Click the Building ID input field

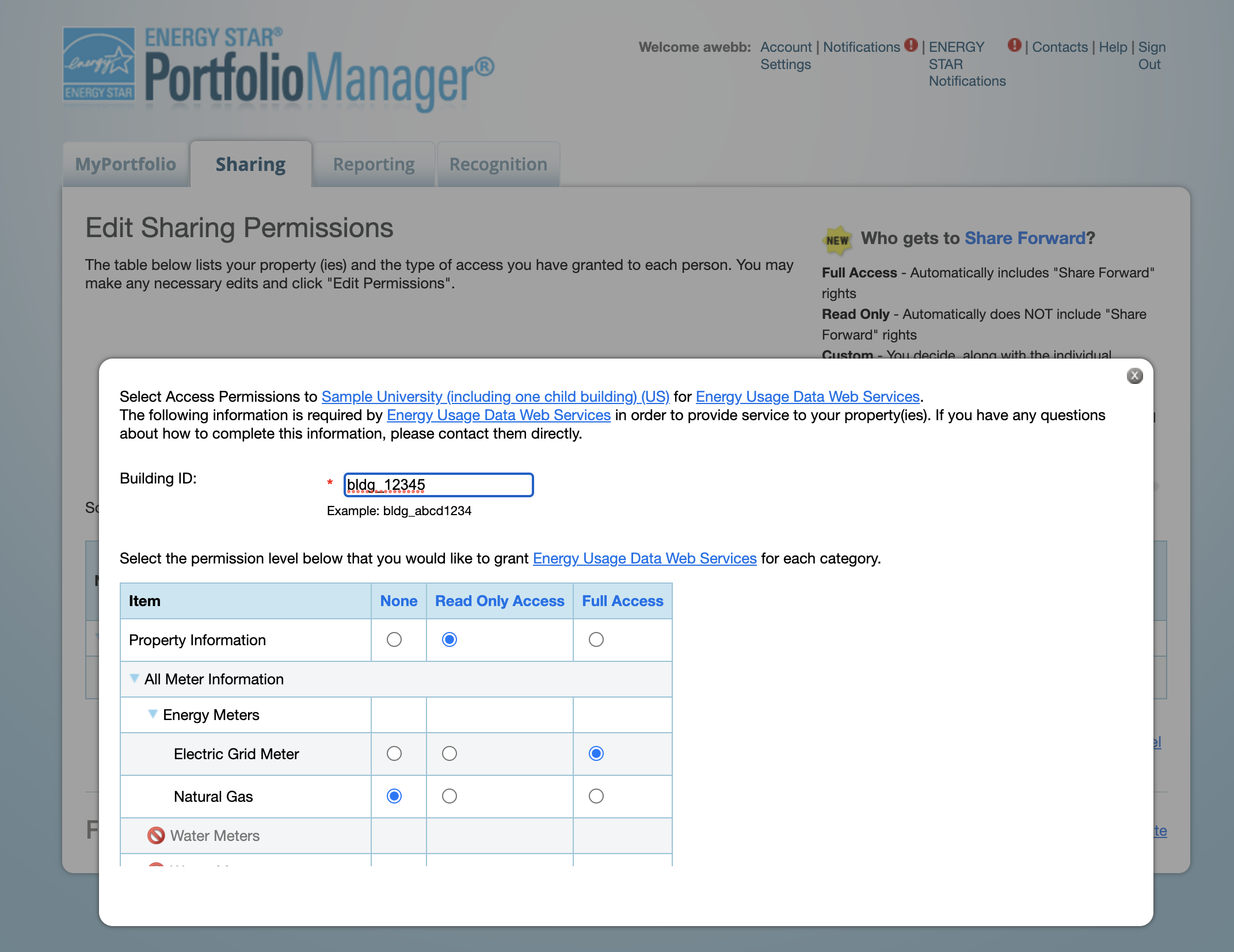pyautogui.click(x=439, y=485)
